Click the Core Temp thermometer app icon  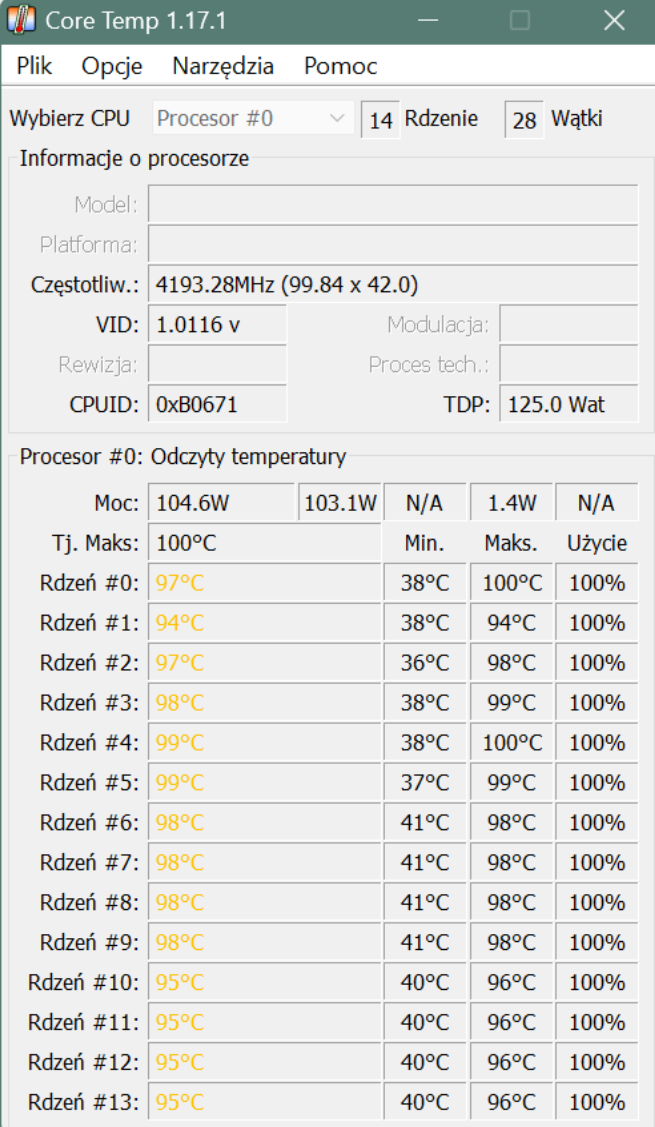coord(21,20)
